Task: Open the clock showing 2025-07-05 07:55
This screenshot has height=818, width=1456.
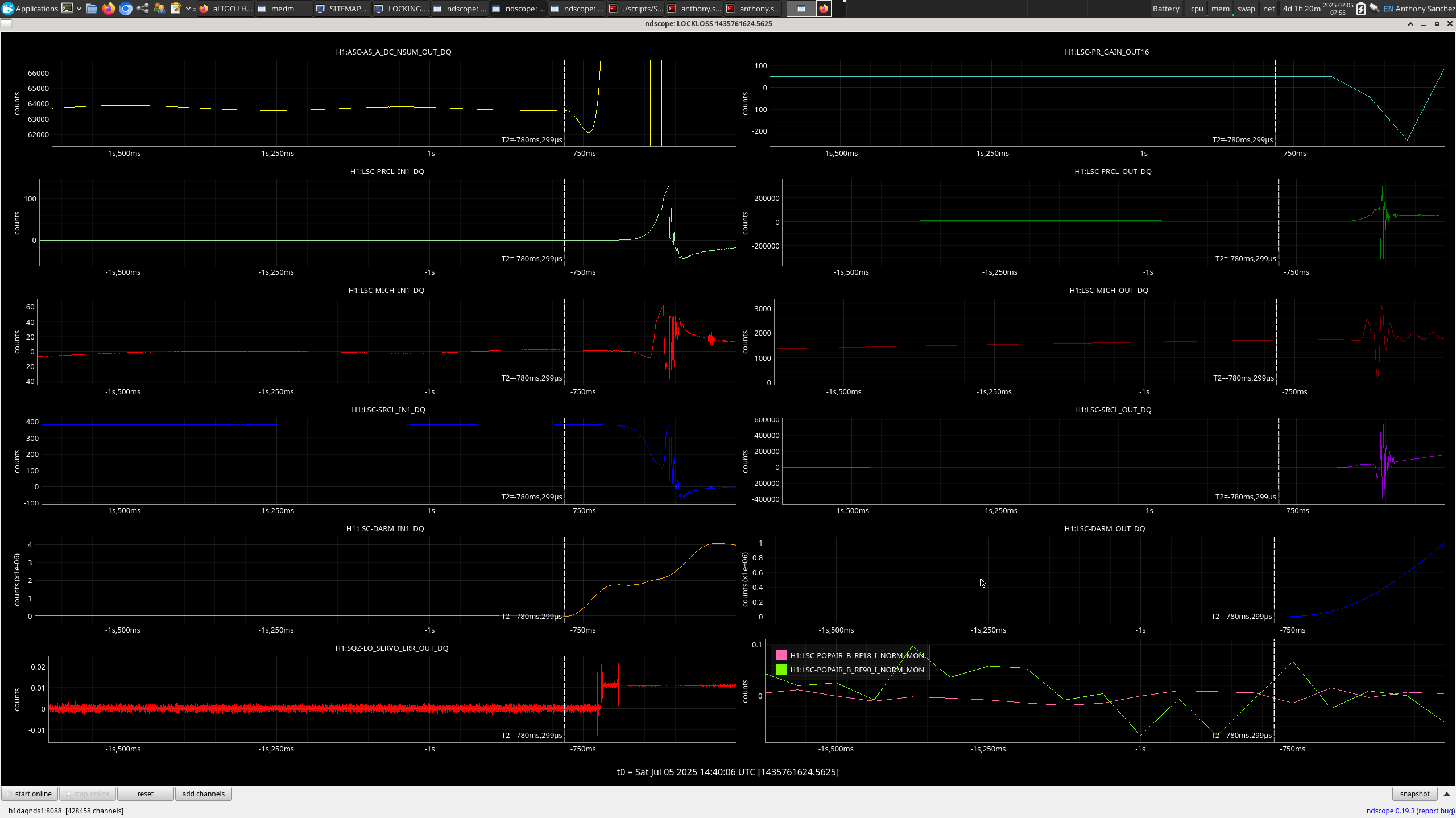Action: tap(1338, 9)
